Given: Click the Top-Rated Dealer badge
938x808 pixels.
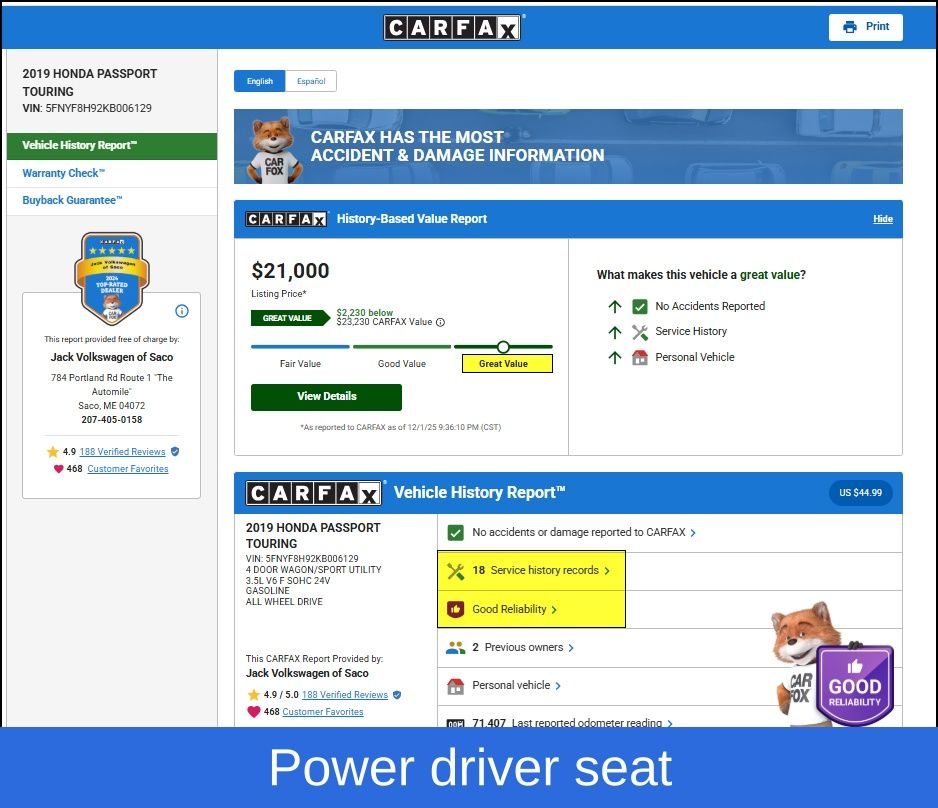Looking at the screenshot, I should click(x=111, y=277).
